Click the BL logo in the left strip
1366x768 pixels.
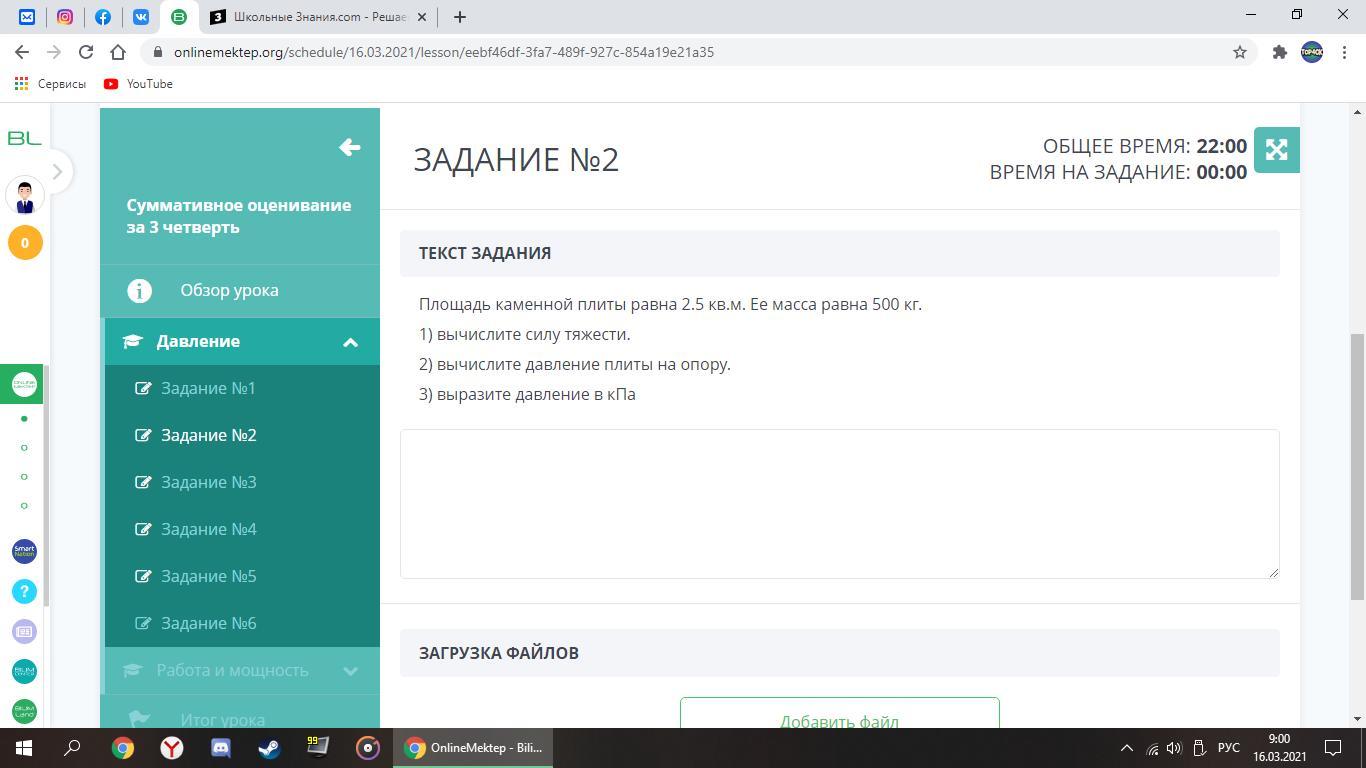(x=24, y=138)
